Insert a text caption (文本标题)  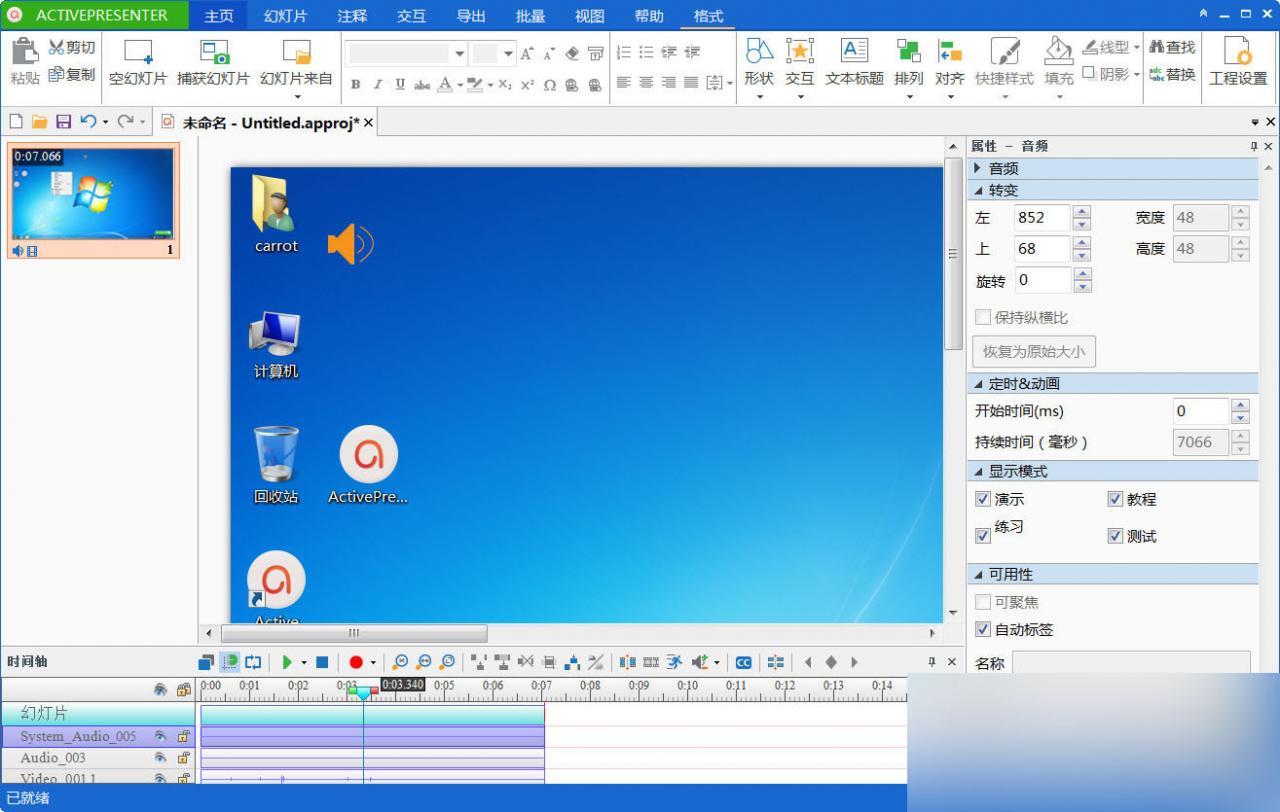854,52
